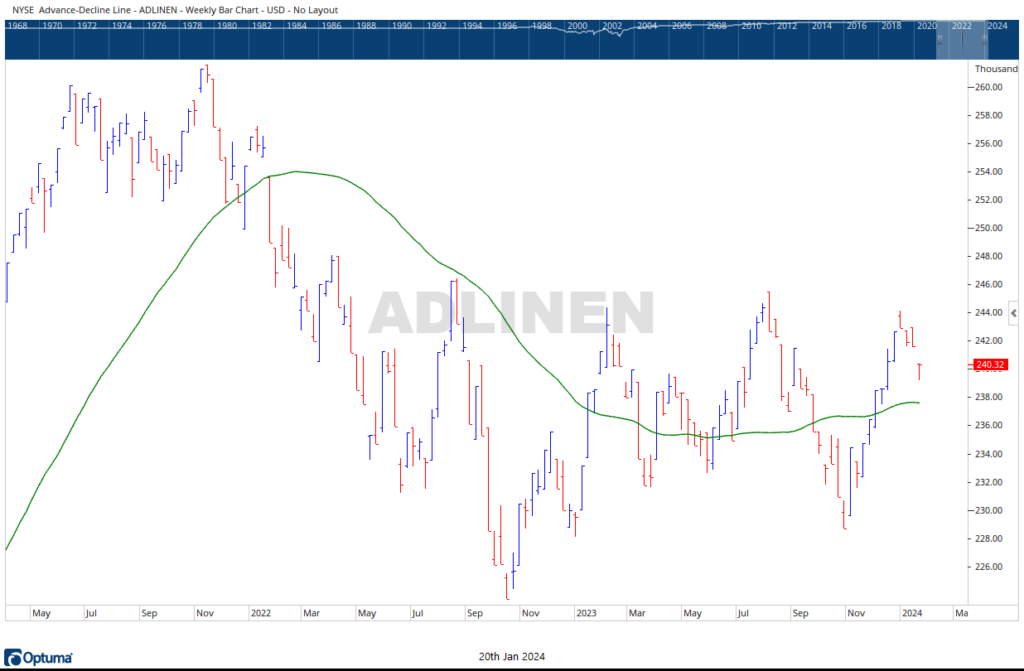Click the ADLINEN watermark in chart center
Screen dimensions: 1024x671
click(x=511, y=313)
